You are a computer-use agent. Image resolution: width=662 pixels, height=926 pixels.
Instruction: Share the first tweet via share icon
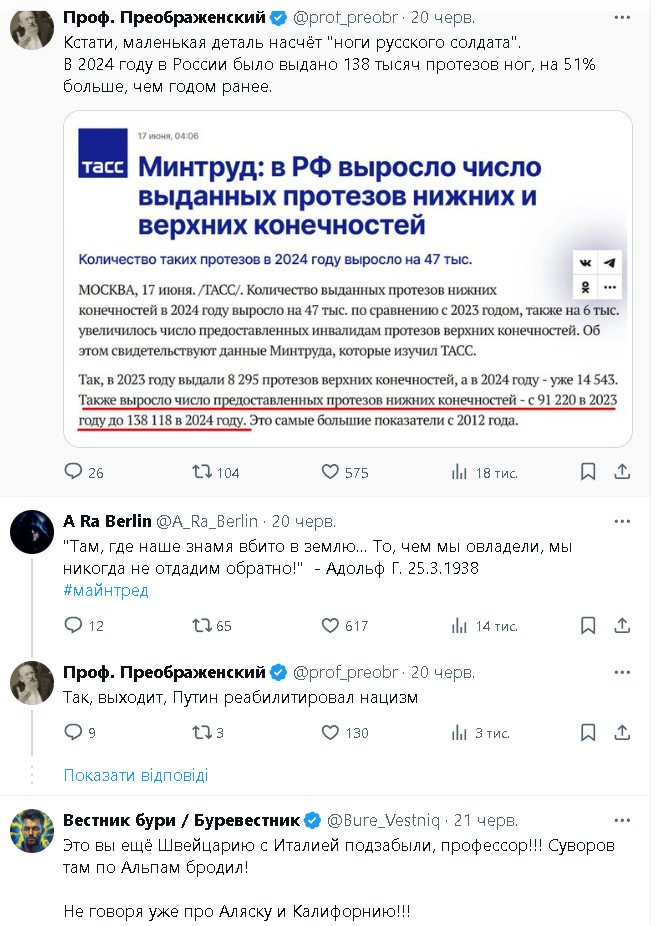pyautogui.click(x=622, y=472)
